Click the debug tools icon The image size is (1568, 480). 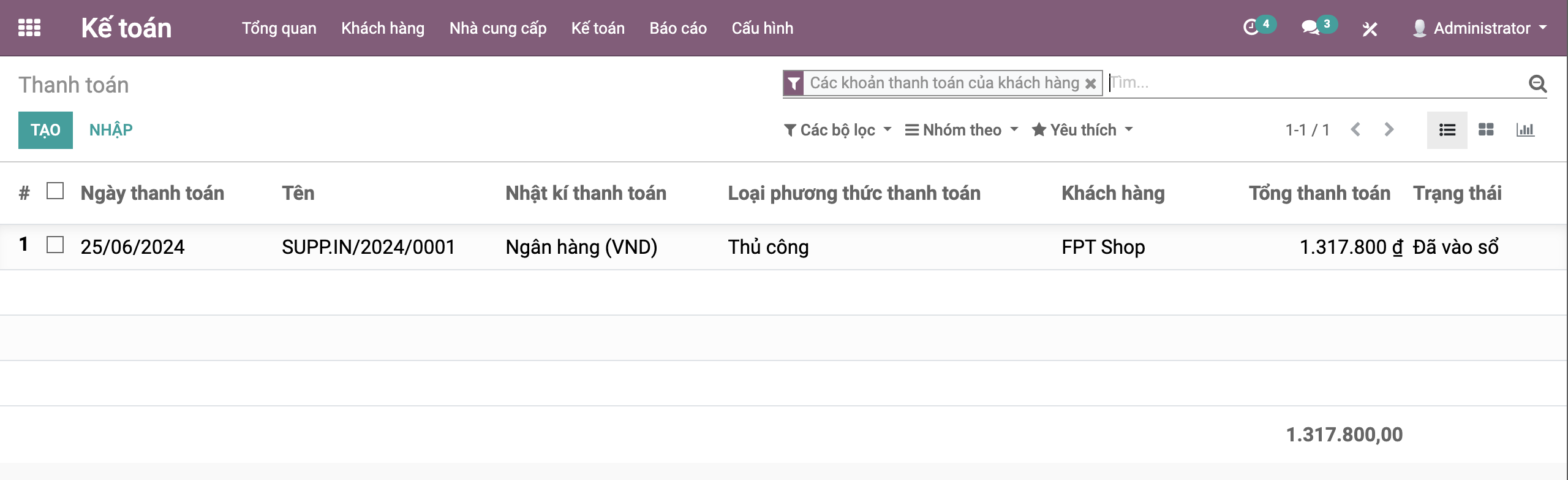click(1370, 29)
